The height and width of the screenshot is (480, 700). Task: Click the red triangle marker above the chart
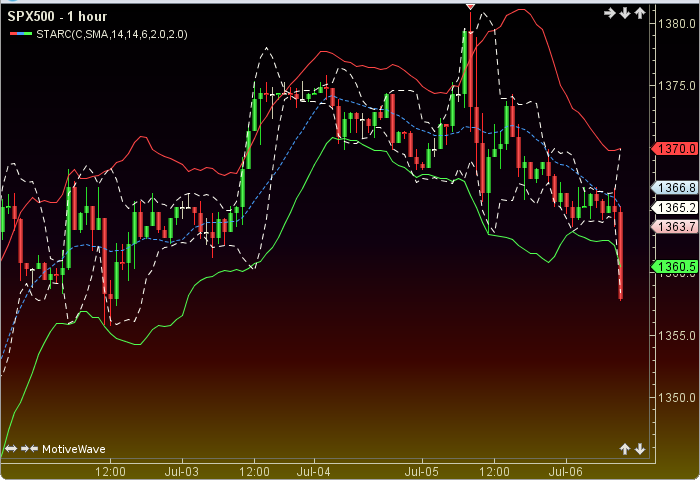click(470, 7)
